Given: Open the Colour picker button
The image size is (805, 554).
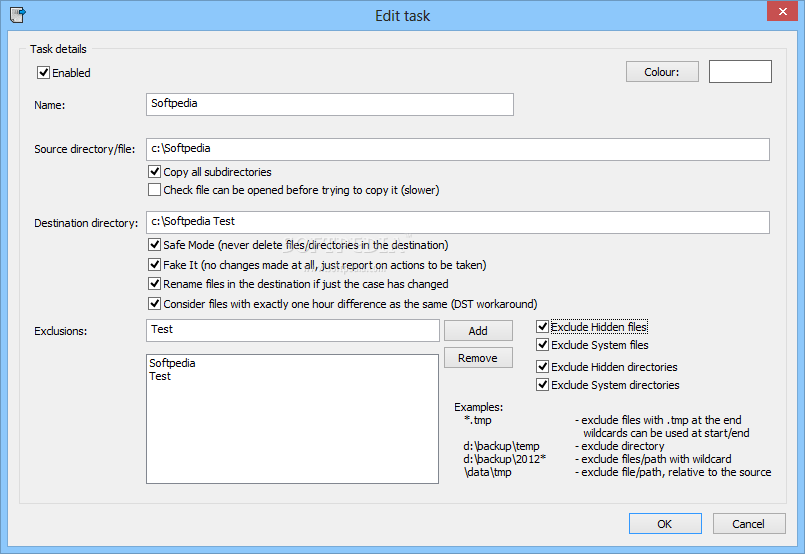Looking at the screenshot, I should (x=662, y=72).
